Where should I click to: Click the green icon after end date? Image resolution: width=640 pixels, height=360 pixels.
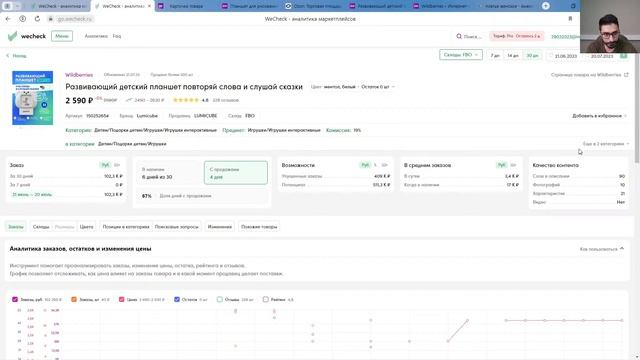click(624, 55)
